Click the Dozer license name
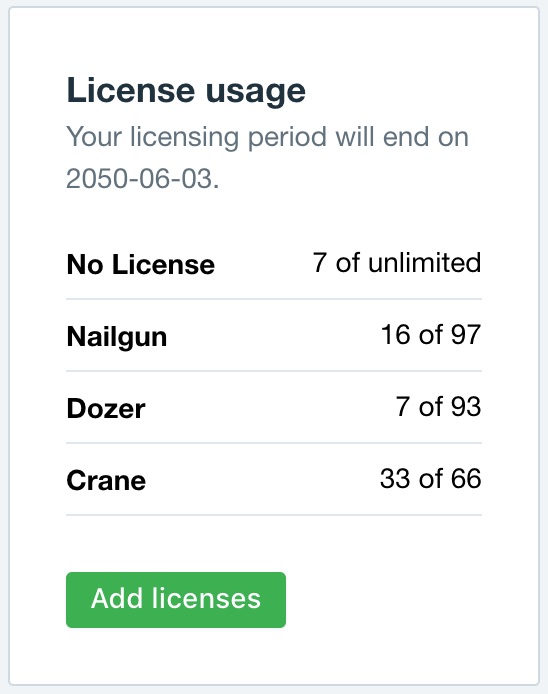The height and width of the screenshot is (694, 548). pyautogui.click(x=106, y=408)
